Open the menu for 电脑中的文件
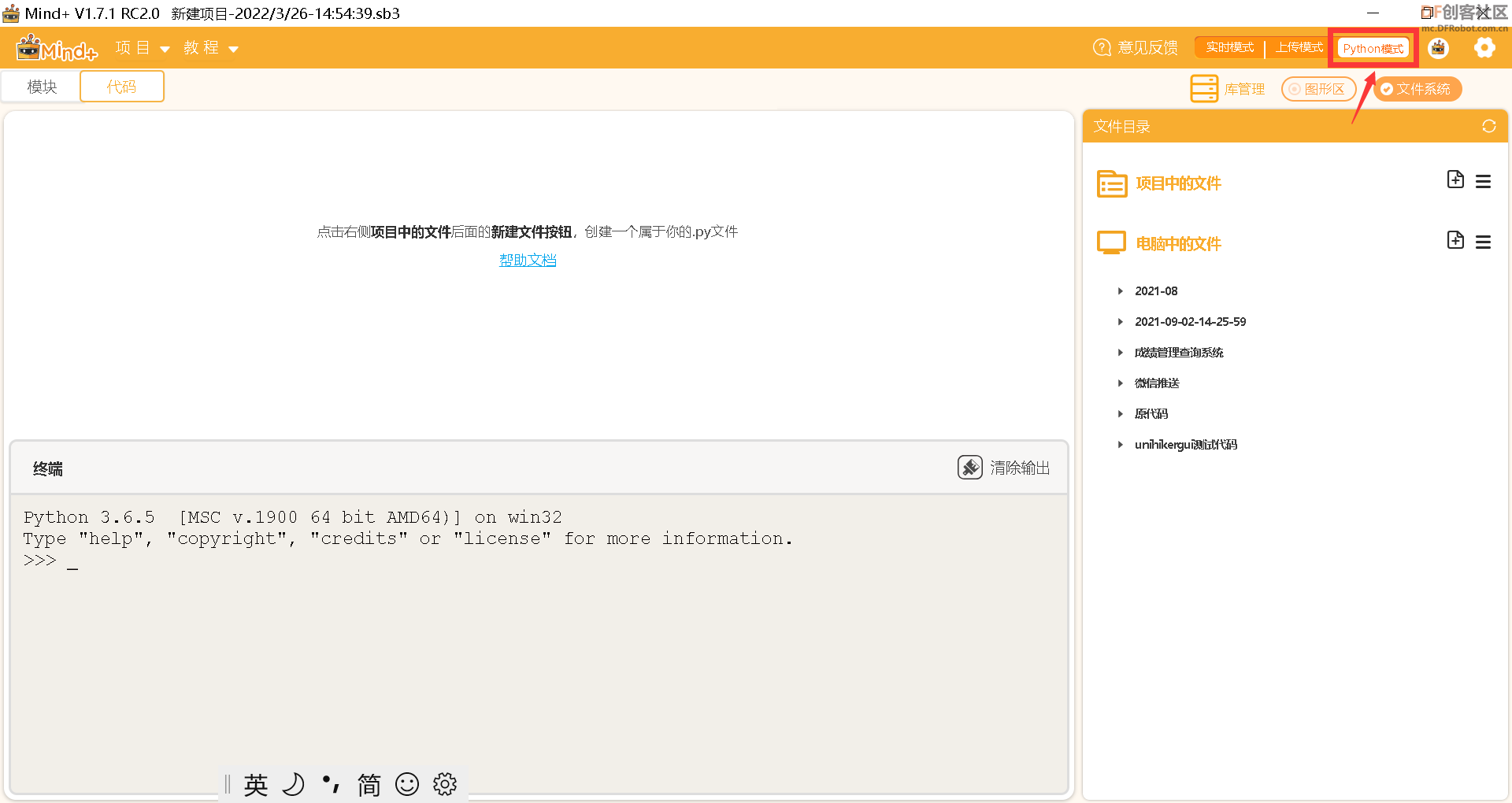This screenshot has height=803, width=1512. pyautogui.click(x=1484, y=242)
